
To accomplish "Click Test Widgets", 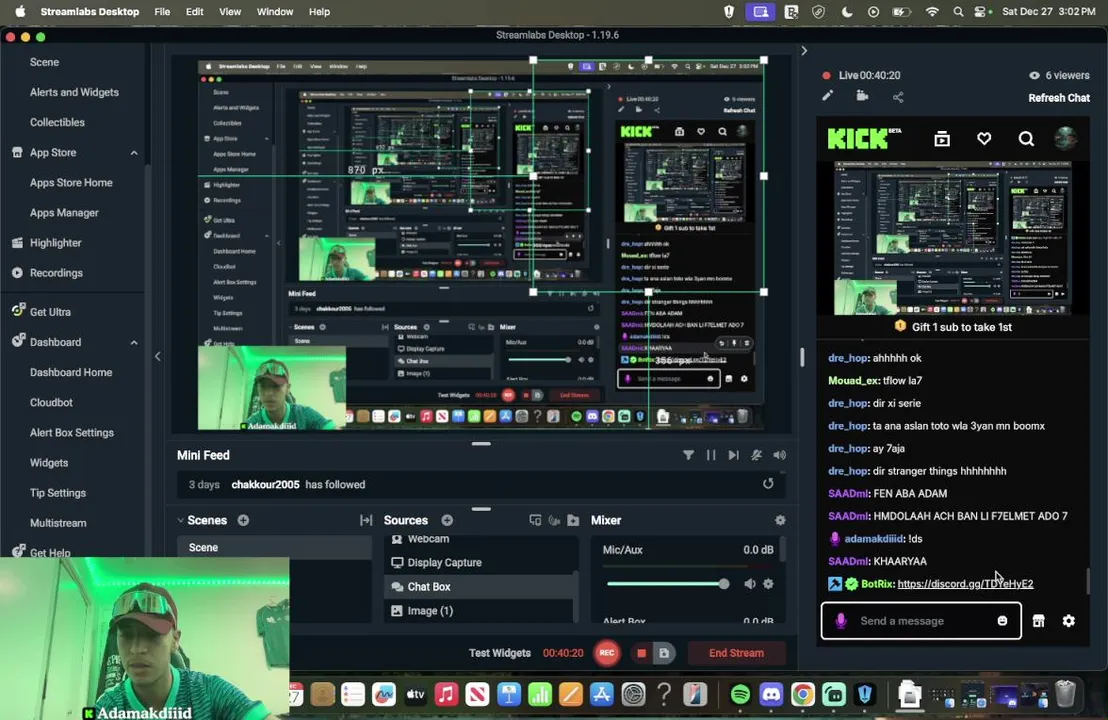I will click(x=500, y=653).
